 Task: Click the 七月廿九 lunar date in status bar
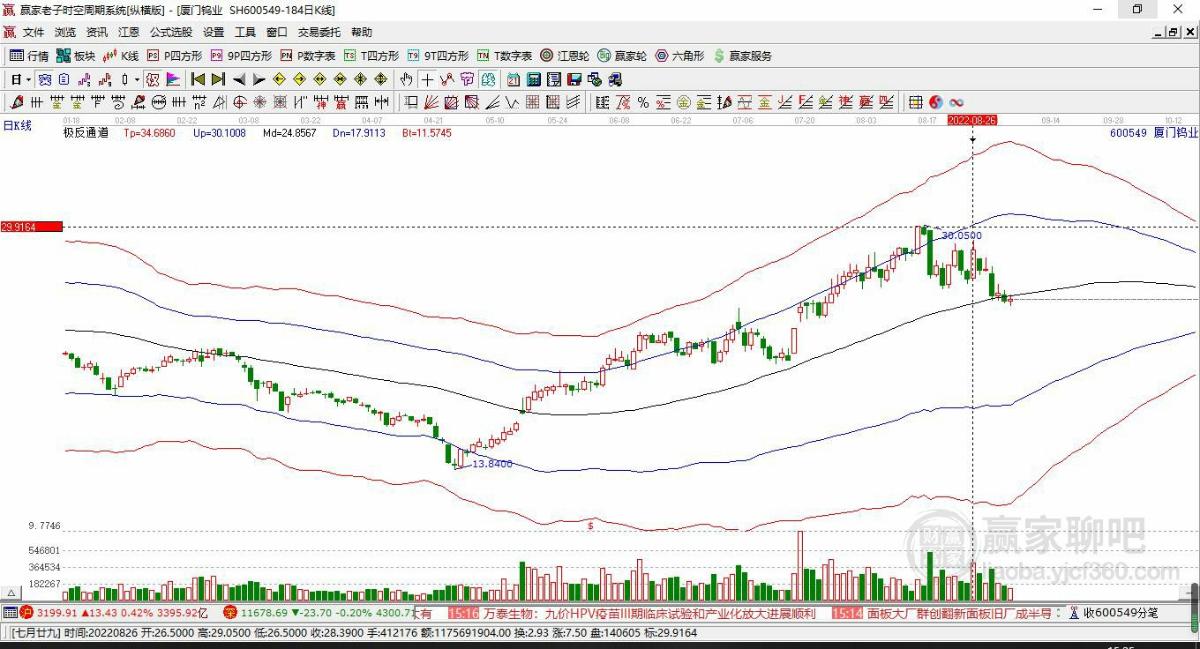pyautogui.click(x=37, y=633)
